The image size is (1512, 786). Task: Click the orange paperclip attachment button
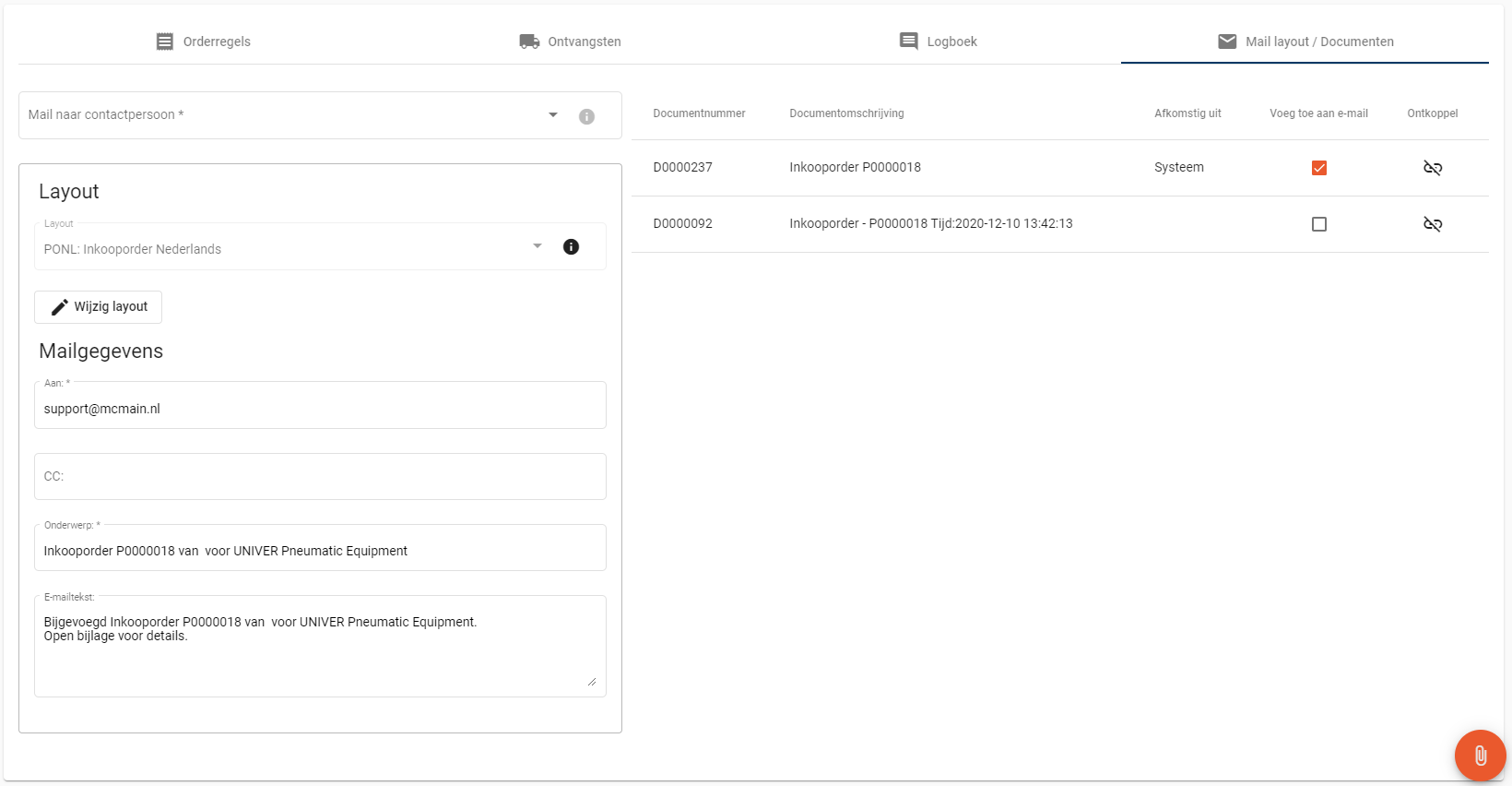(1480, 756)
